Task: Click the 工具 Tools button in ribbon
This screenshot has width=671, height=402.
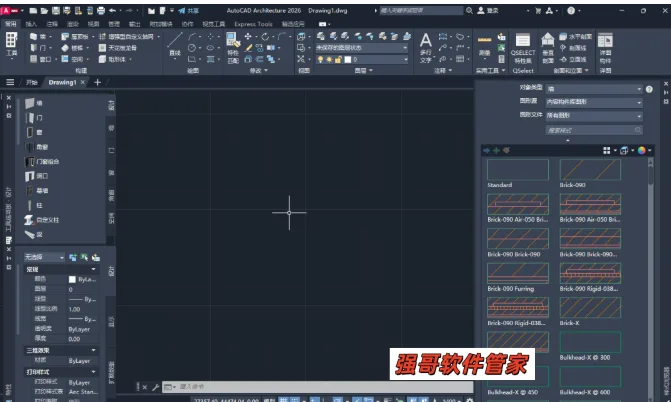Action: 12,44
